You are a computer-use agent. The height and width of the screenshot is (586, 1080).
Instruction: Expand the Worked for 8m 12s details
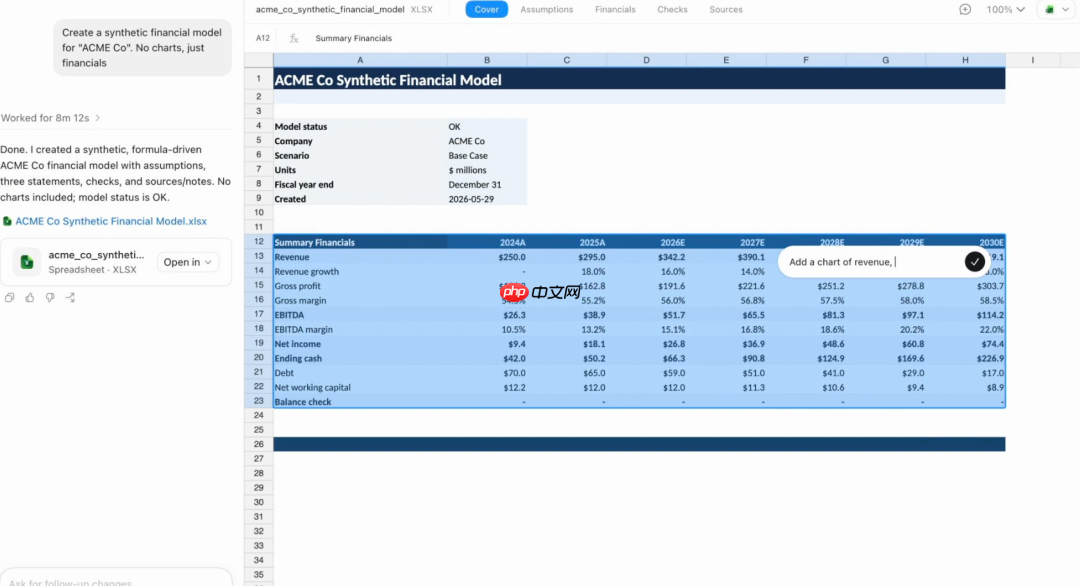(x=50, y=118)
